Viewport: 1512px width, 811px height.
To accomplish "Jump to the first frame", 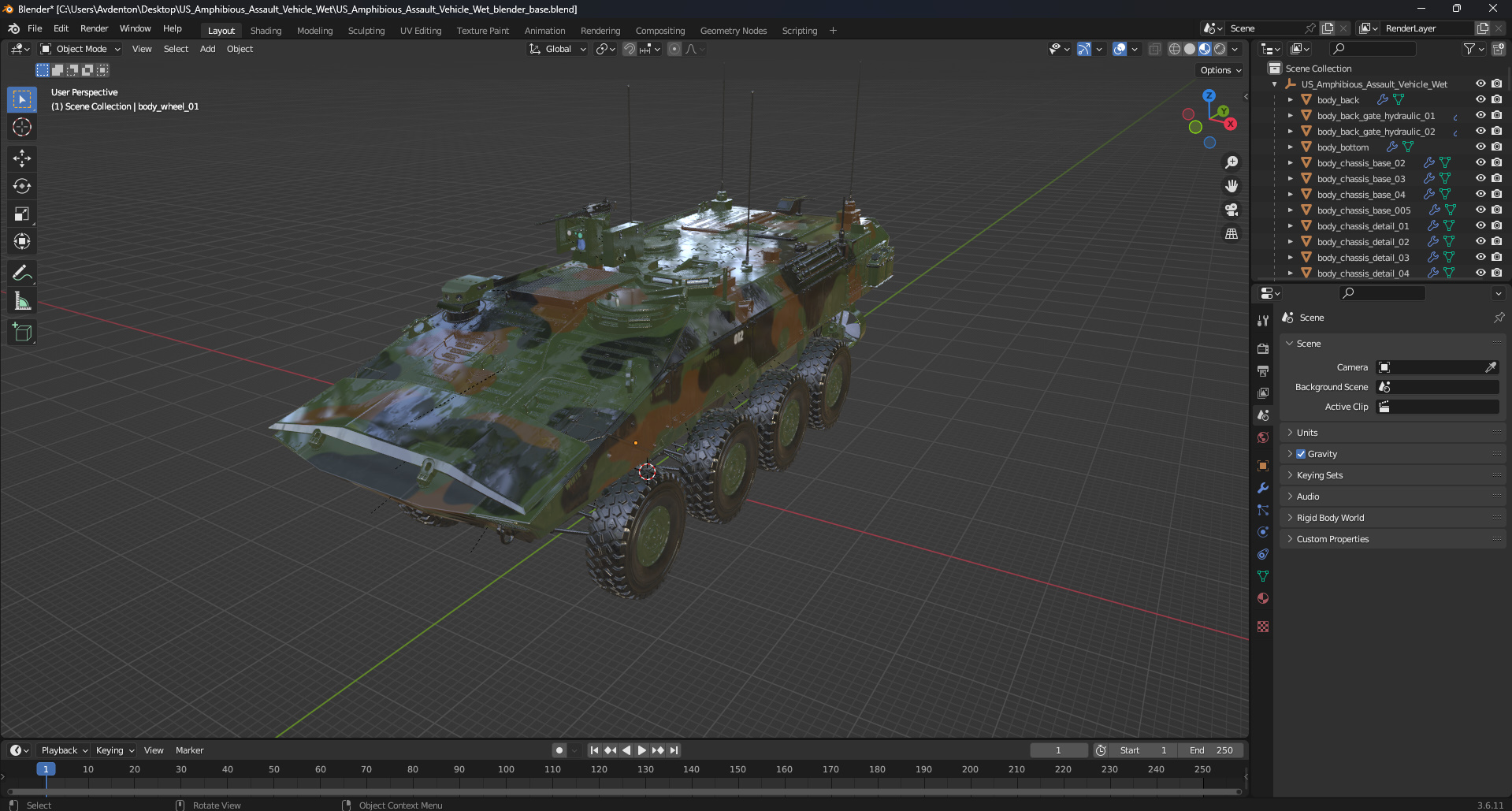I will (x=594, y=750).
